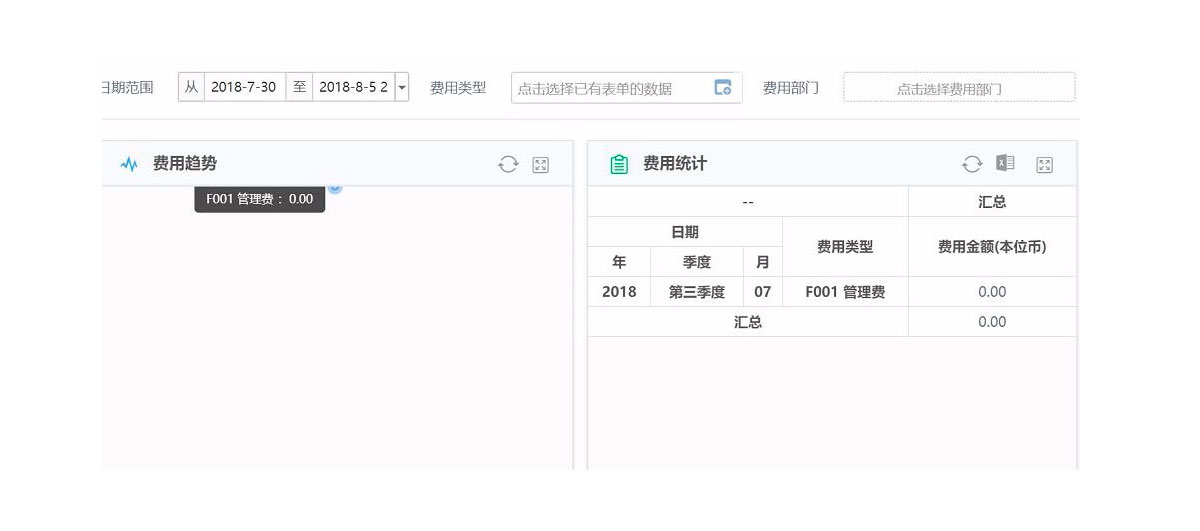Click the 季度 column header
This screenshot has width=1200, height=531.
pyautogui.click(x=697, y=262)
